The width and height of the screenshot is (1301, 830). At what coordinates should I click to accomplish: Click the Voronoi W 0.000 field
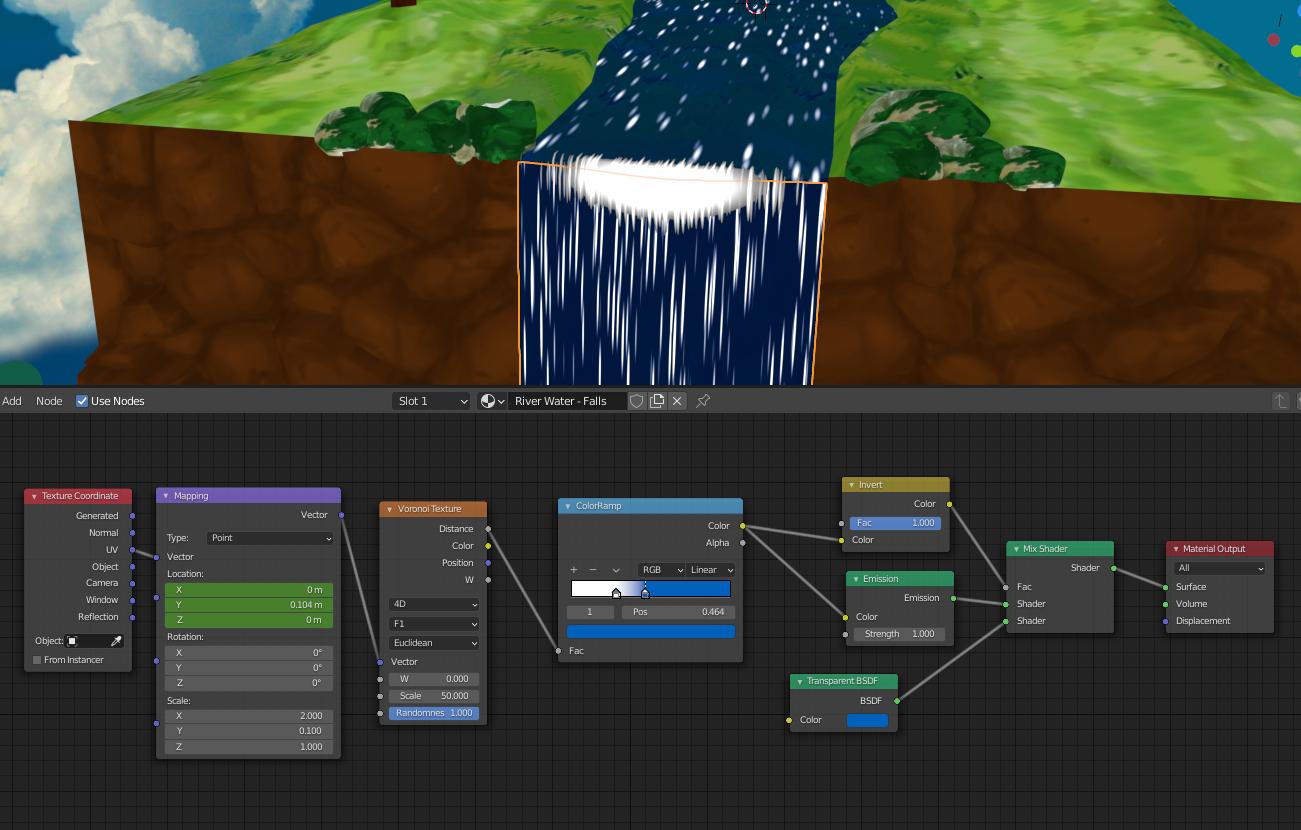point(434,679)
